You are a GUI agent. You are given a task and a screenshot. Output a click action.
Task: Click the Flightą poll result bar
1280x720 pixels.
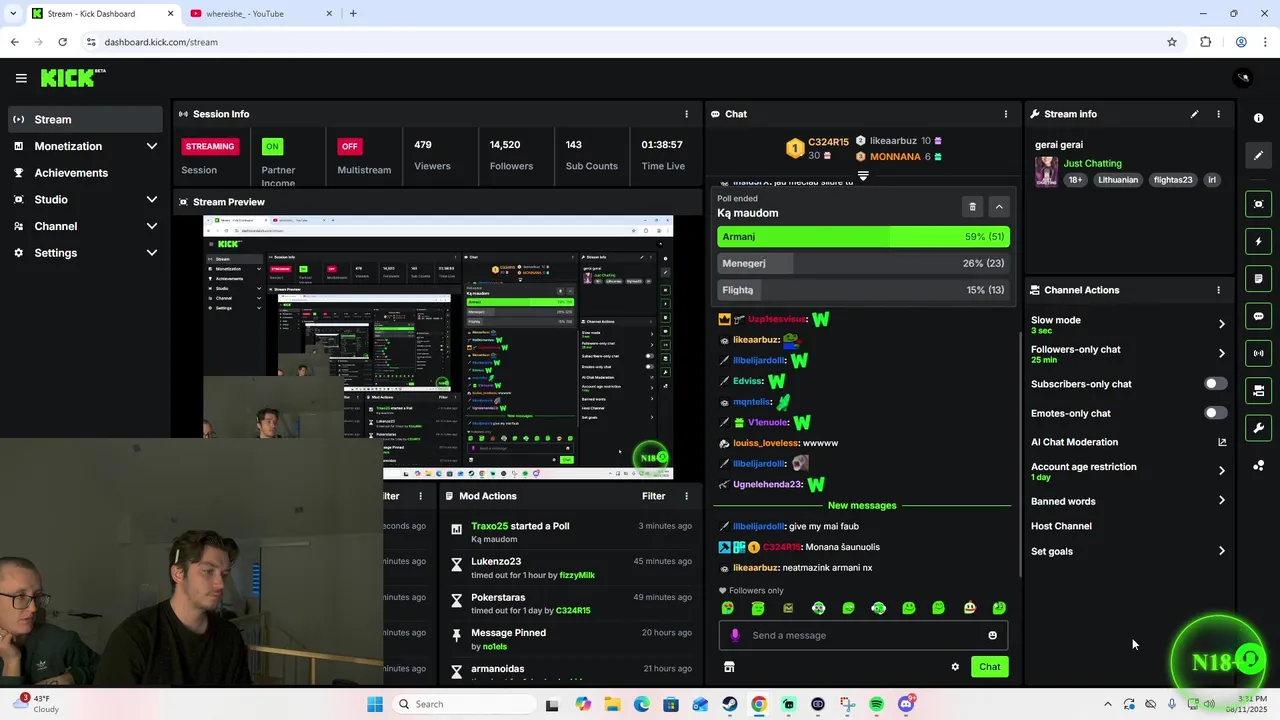pos(863,290)
